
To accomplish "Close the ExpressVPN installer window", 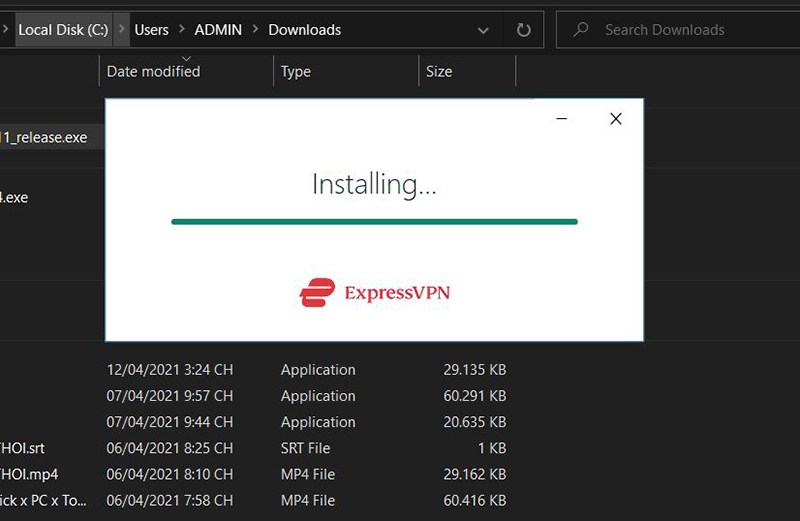I will tap(616, 119).
